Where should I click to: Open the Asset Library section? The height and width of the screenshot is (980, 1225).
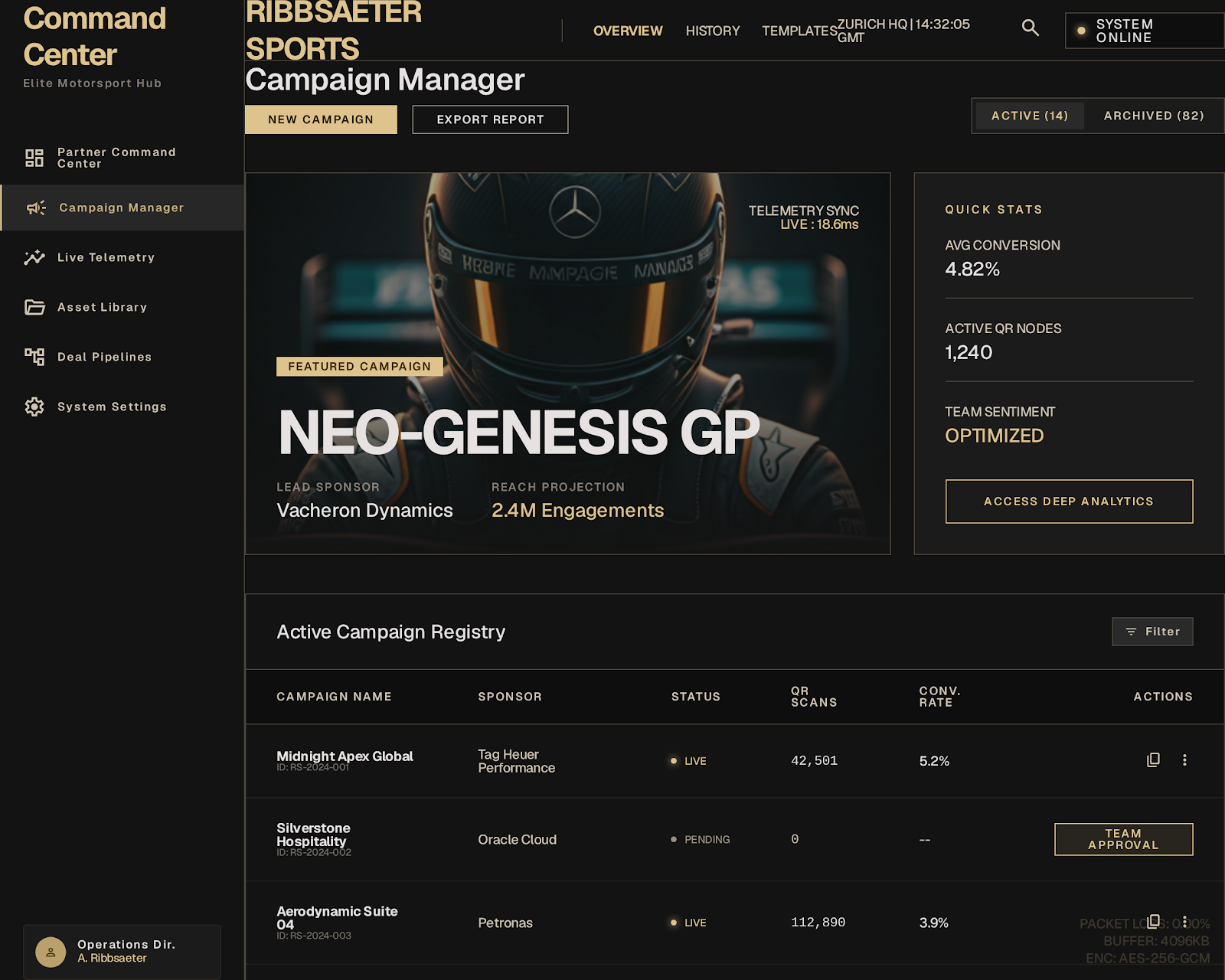[x=122, y=307]
